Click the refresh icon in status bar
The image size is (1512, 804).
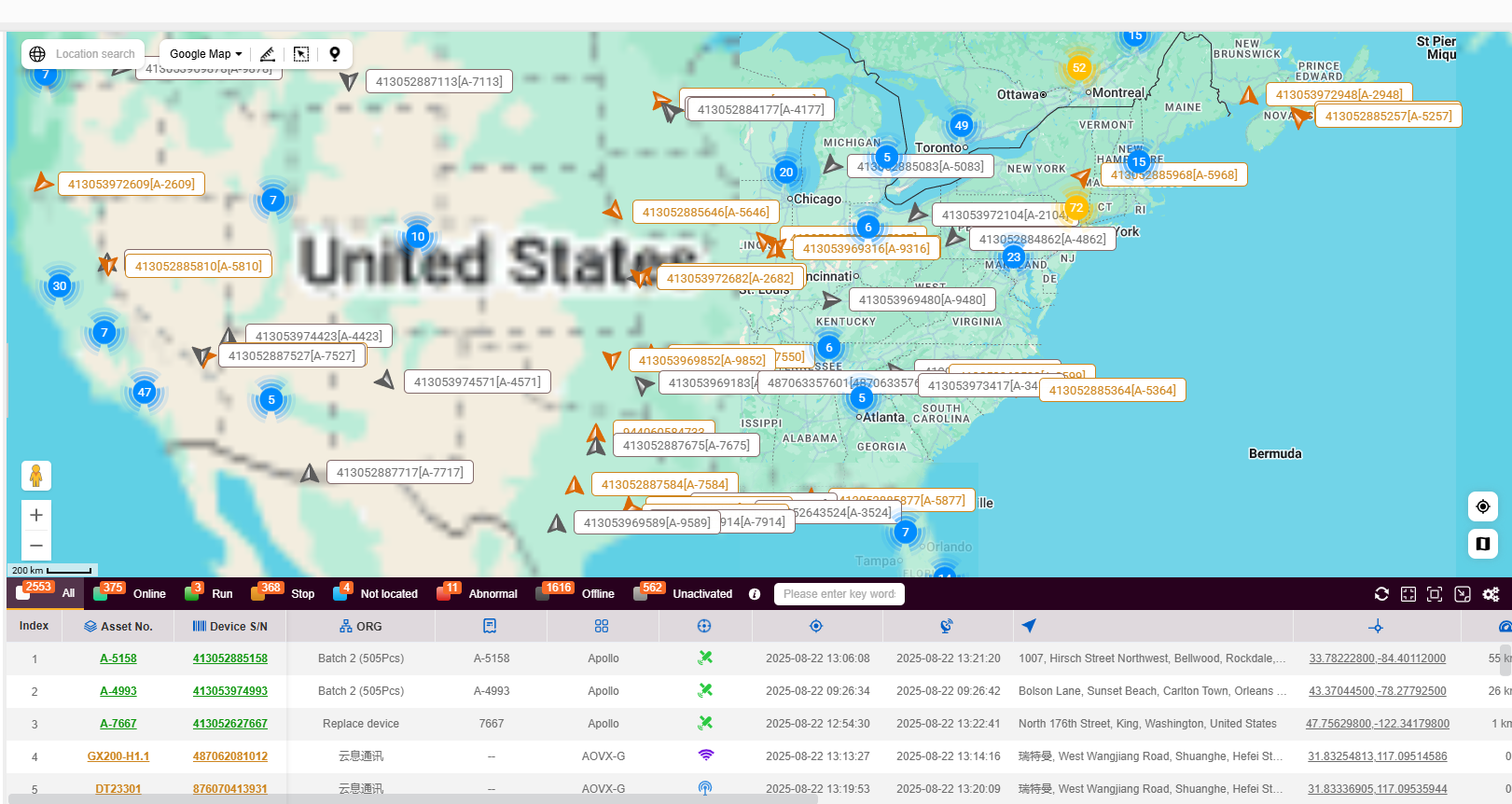(x=1381, y=594)
